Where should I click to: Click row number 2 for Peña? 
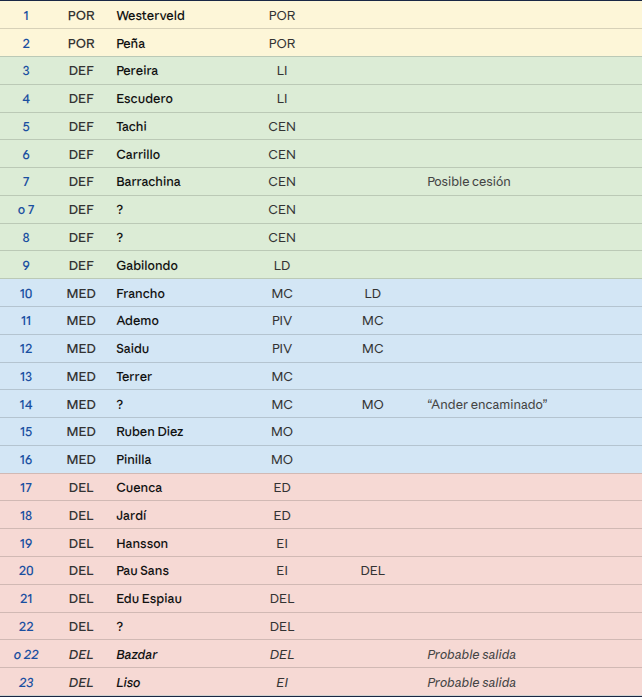26,44
